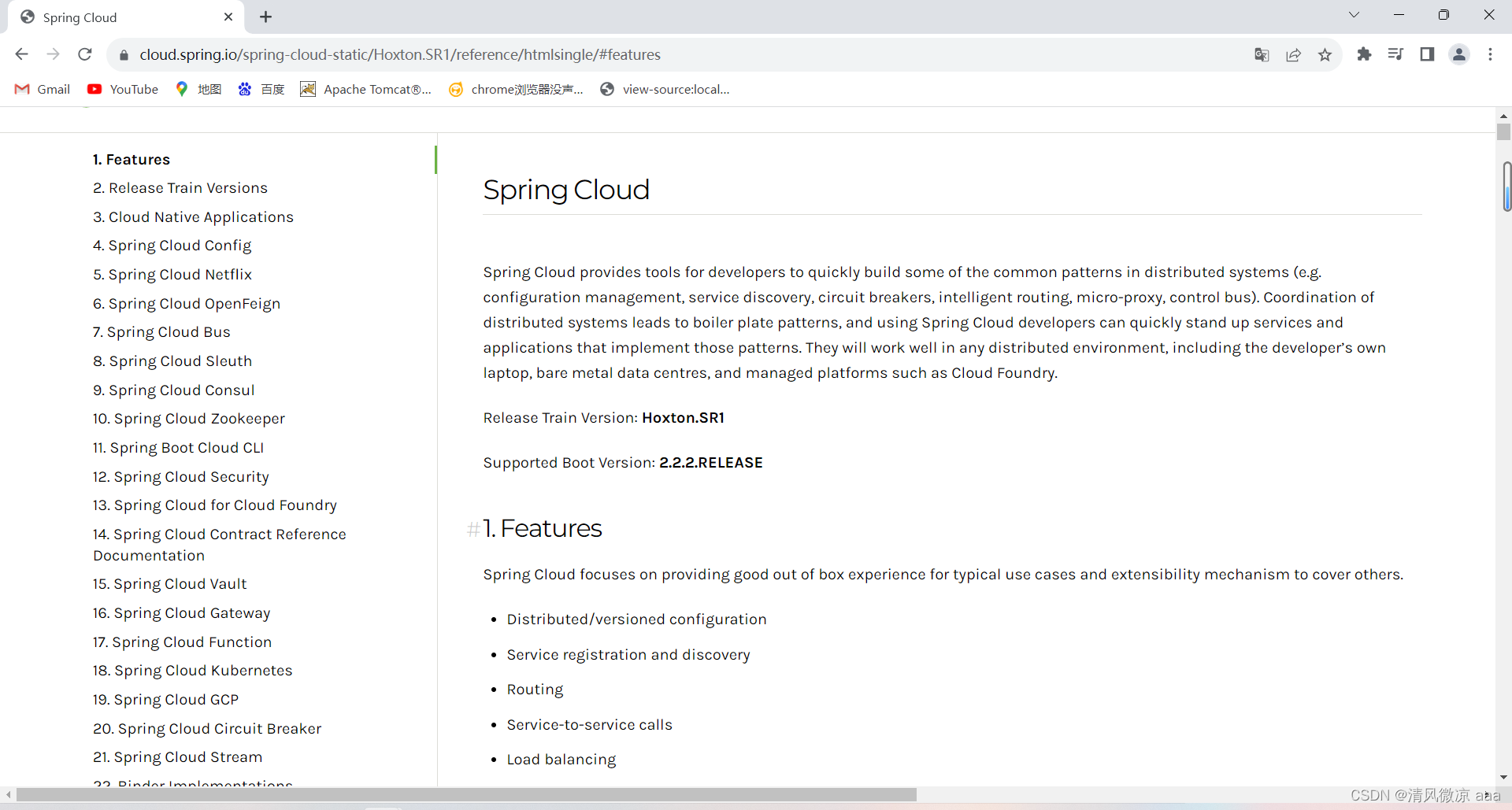The width and height of the screenshot is (1512, 810).
Task: Go to 1. Features in the sidebar
Action: point(132,159)
